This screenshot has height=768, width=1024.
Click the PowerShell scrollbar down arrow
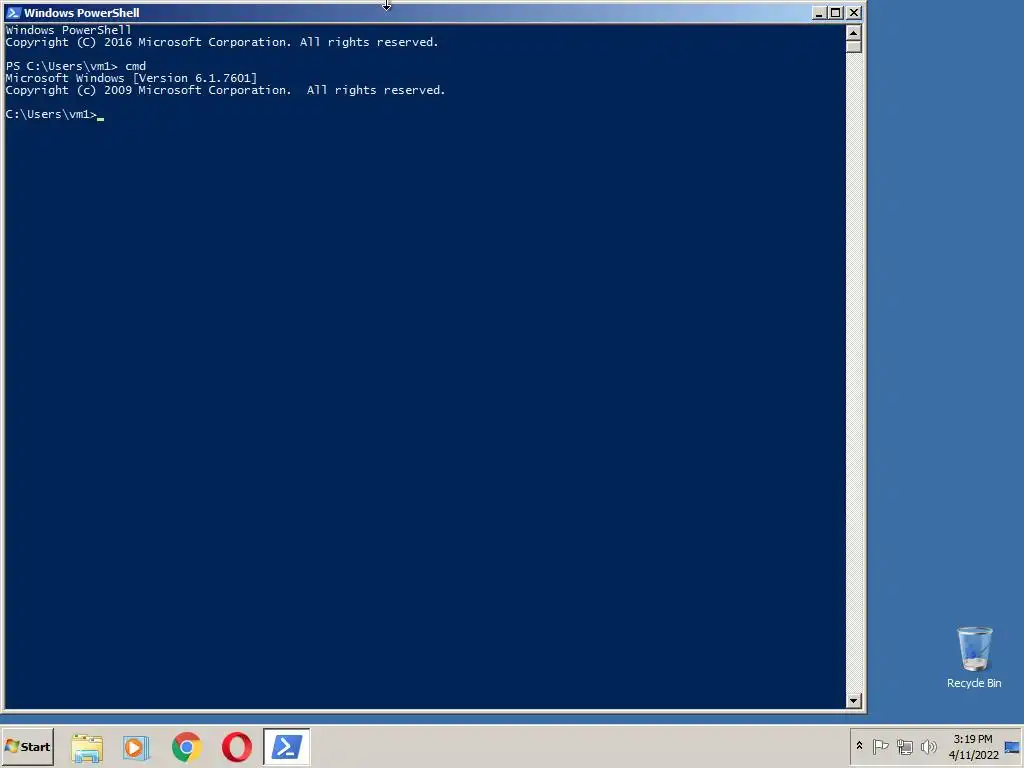pyautogui.click(x=854, y=701)
